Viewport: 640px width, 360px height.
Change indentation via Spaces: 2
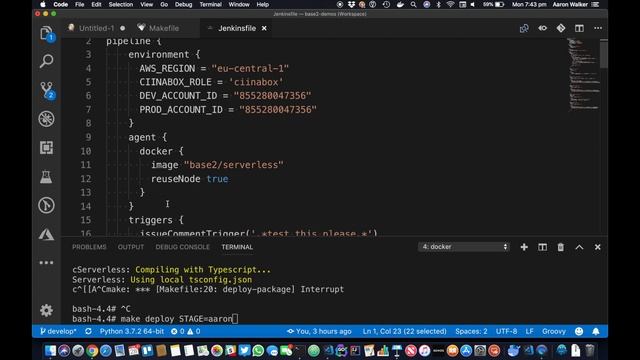pos(471,331)
